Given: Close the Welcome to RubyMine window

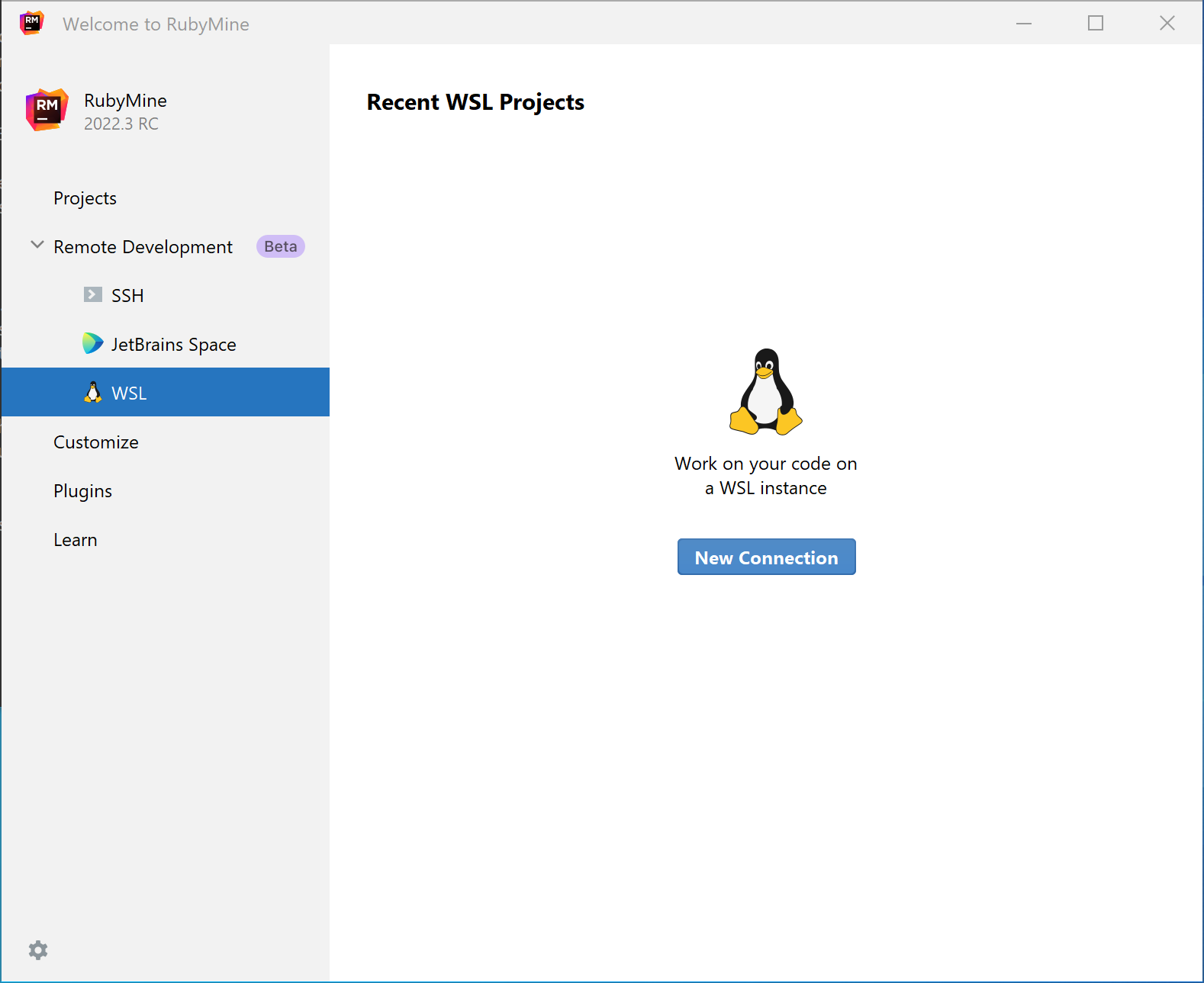Looking at the screenshot, I should tap(1167, 23).
